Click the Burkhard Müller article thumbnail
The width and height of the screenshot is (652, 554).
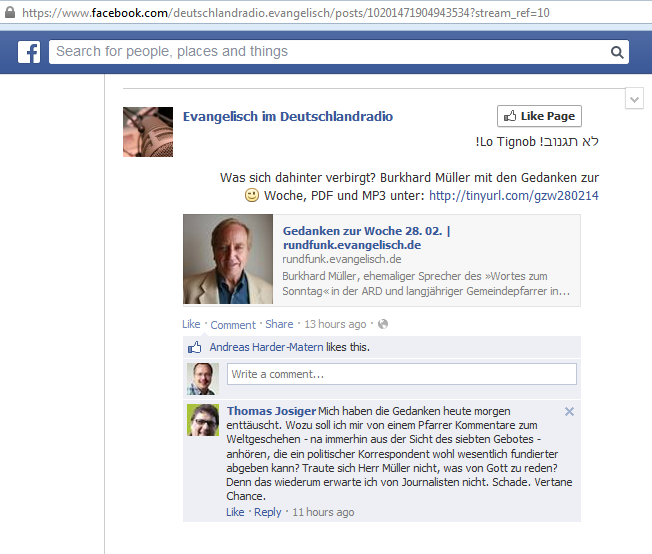[228, 259]
